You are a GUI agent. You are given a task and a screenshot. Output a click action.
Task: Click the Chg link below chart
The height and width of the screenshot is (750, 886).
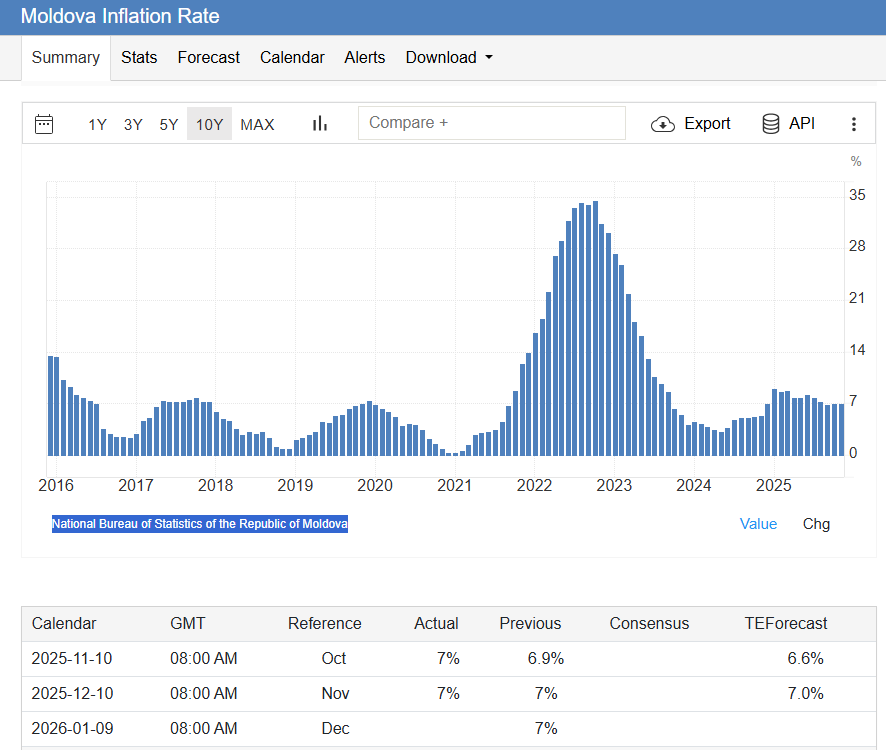coord(816,524)
